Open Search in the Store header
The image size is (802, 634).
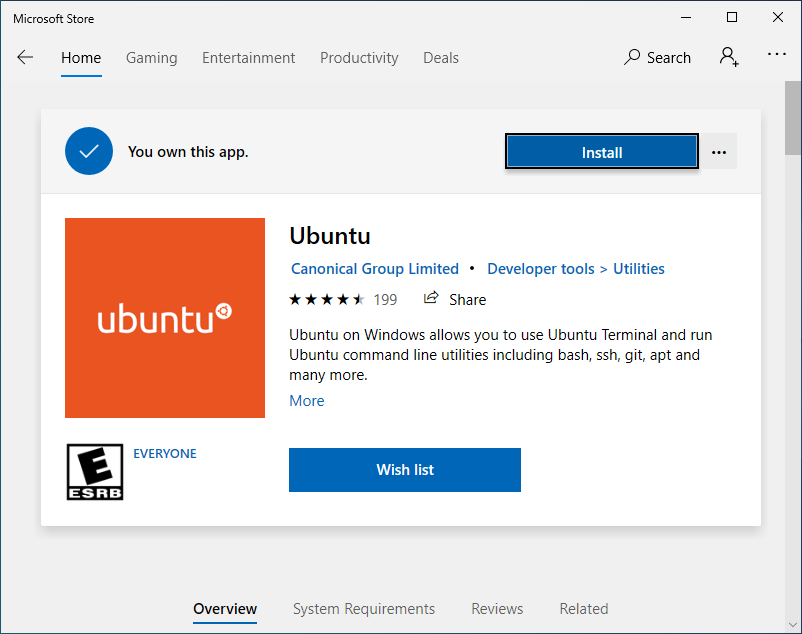point(657,57)
